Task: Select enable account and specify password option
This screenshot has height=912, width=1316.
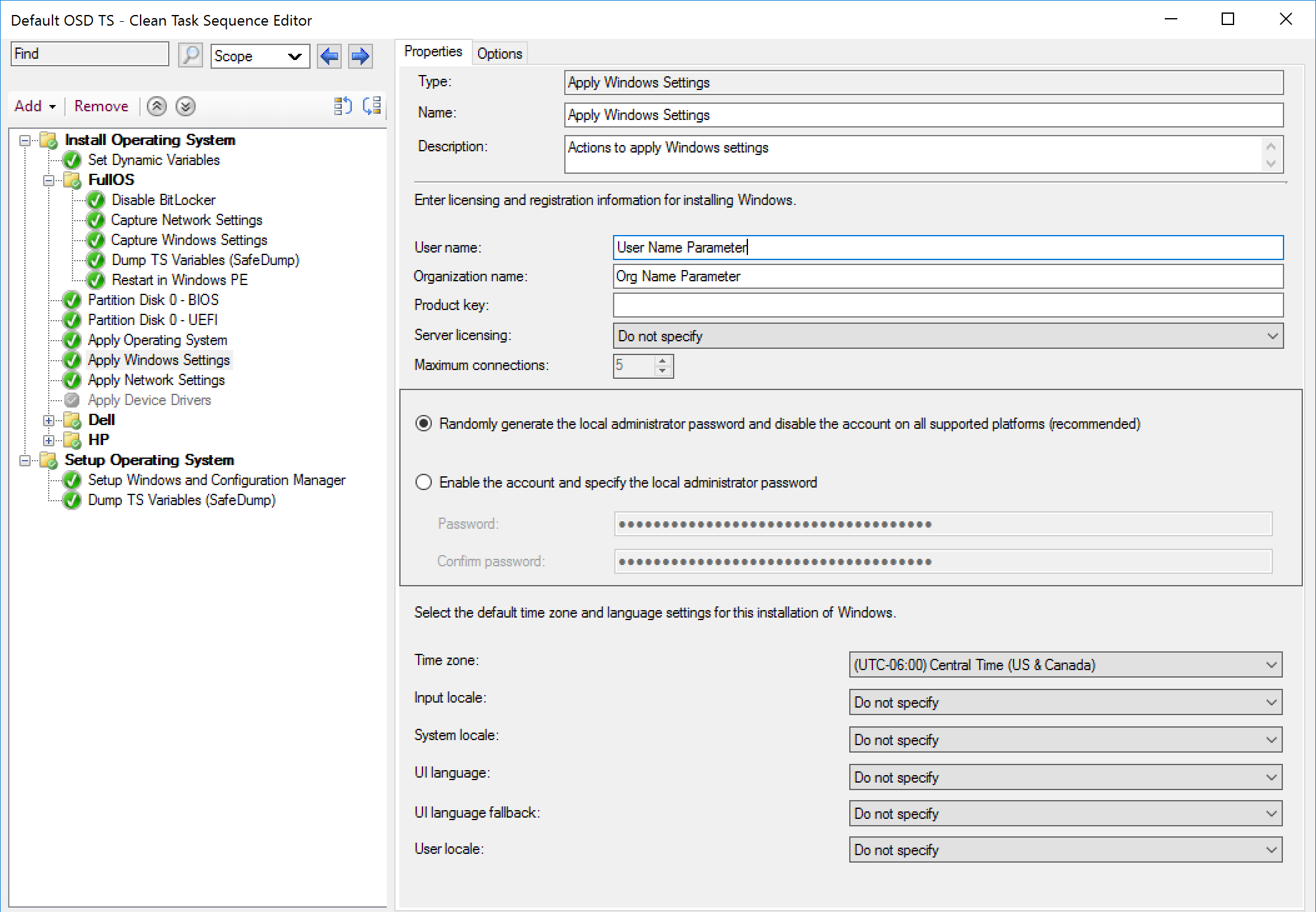Action: click(424, 483)
